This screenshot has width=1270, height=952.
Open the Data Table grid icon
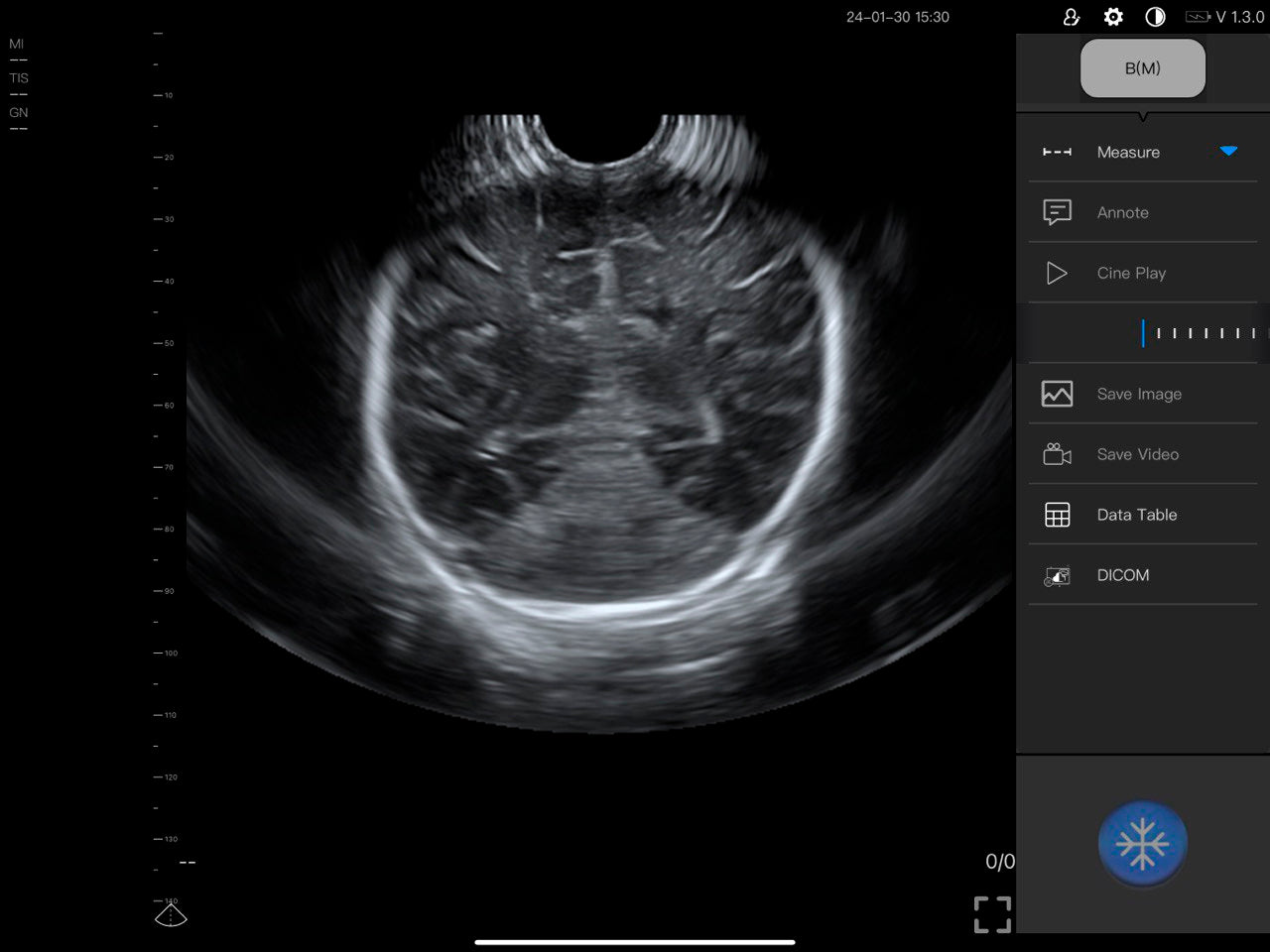[x=1057, y=515]
